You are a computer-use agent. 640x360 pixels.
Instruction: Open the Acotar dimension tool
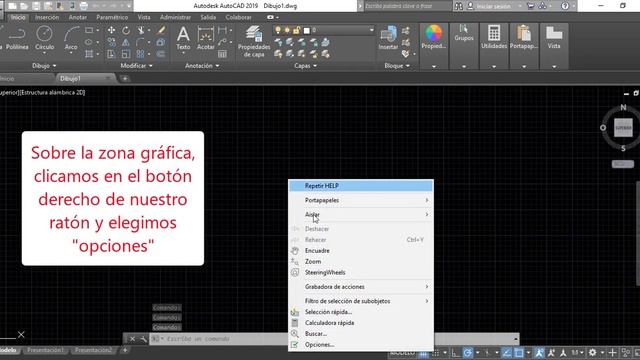coord(205,38)
